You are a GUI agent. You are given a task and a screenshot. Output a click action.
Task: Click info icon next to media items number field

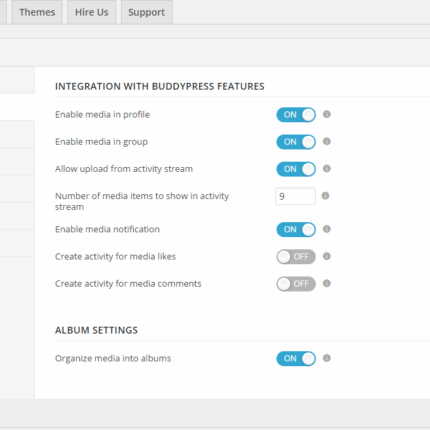coord(325,196)
